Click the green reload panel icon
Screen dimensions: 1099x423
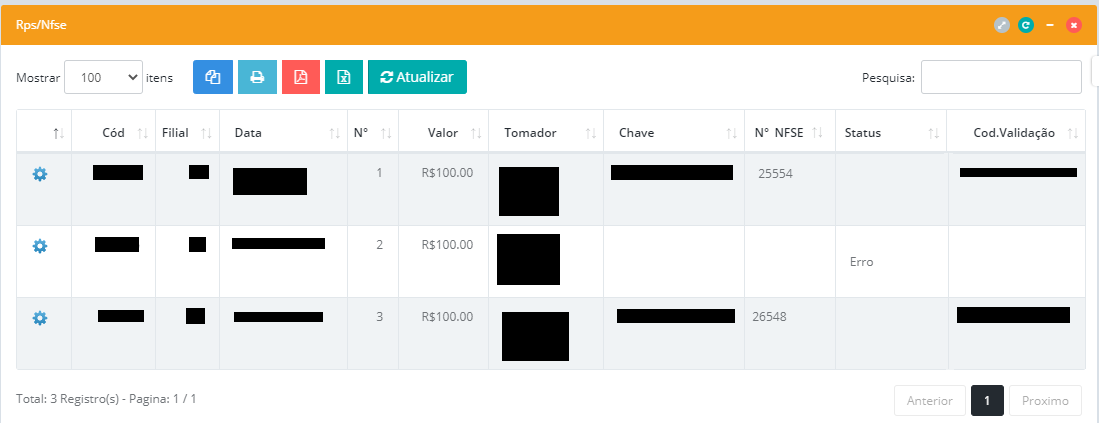point(1026,25)
